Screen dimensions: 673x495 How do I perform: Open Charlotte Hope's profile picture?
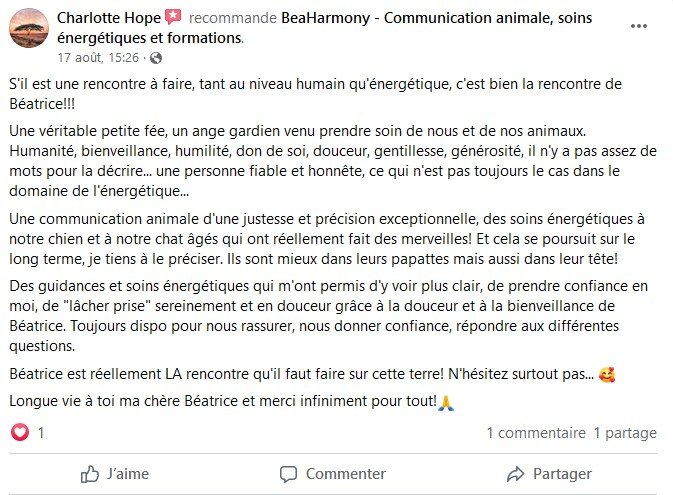pyautogui.click(x=29, y=27)
